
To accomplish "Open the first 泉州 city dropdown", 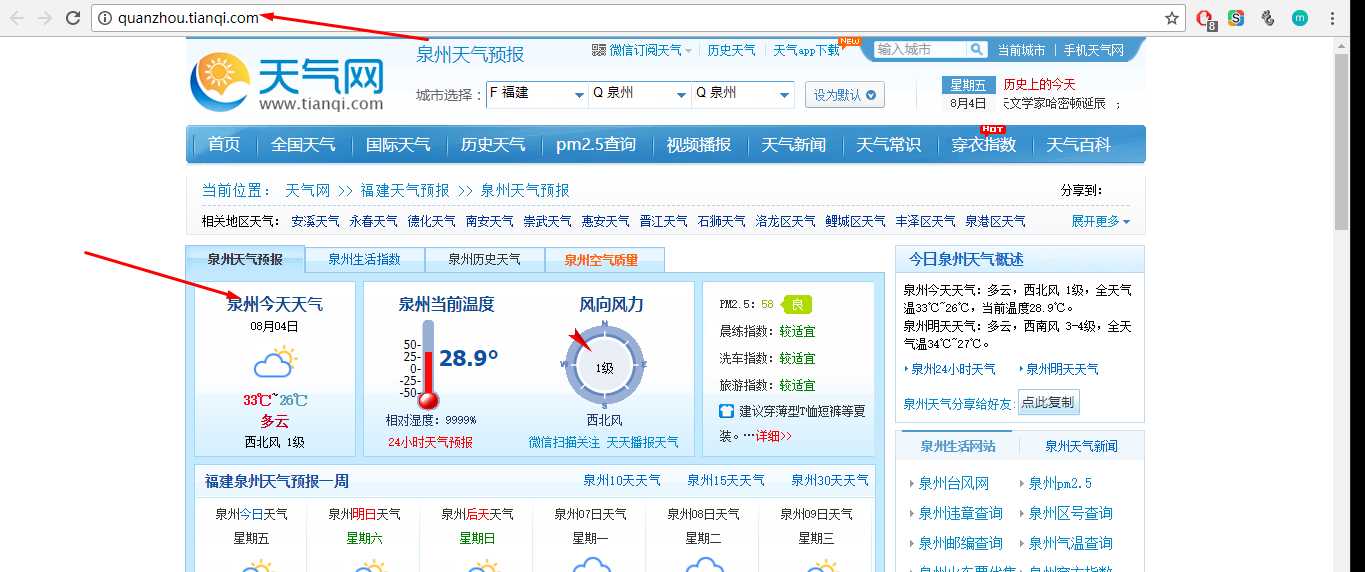I will pos(641,94).
